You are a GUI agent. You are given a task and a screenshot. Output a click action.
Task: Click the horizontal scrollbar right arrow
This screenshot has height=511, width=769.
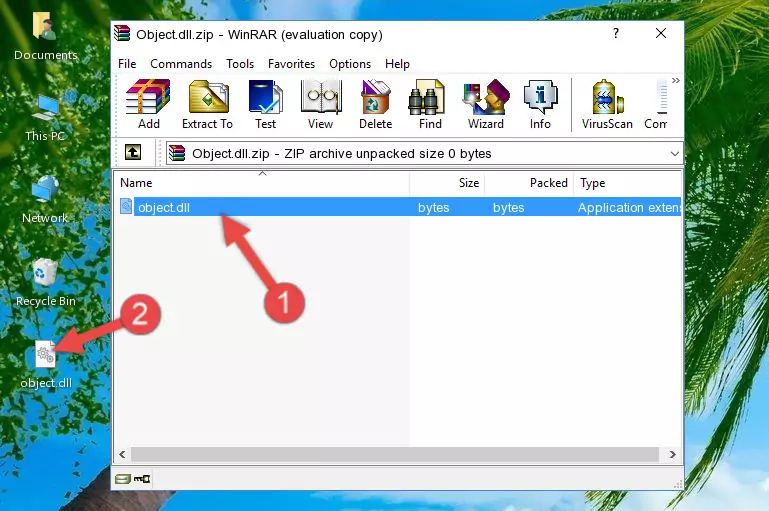coord(673,455)
